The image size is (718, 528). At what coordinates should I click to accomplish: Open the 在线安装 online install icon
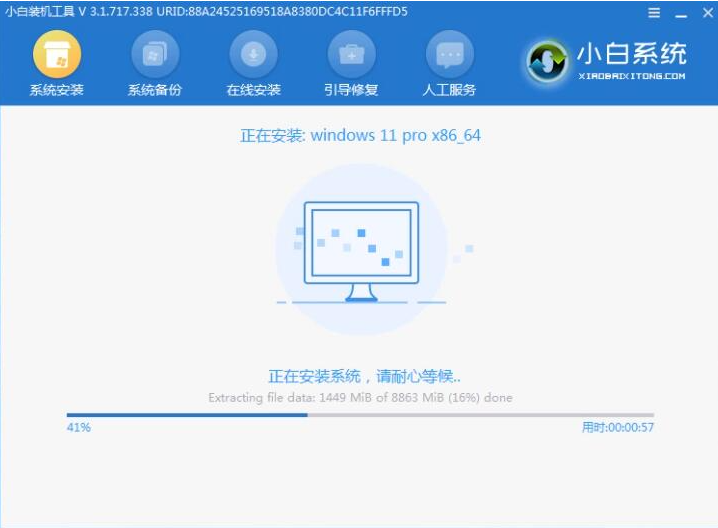coord(253,54)
